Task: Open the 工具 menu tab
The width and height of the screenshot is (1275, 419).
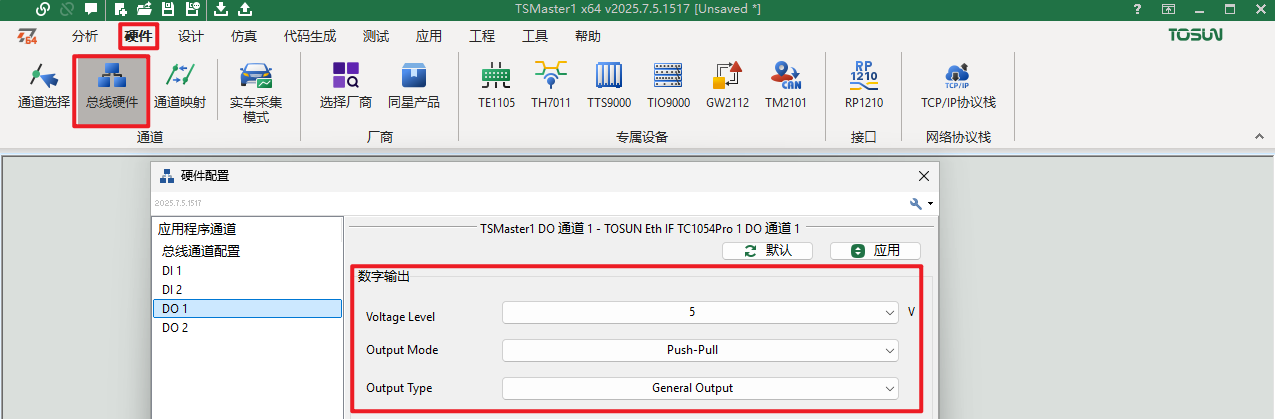Action: [x=535, y=36]
